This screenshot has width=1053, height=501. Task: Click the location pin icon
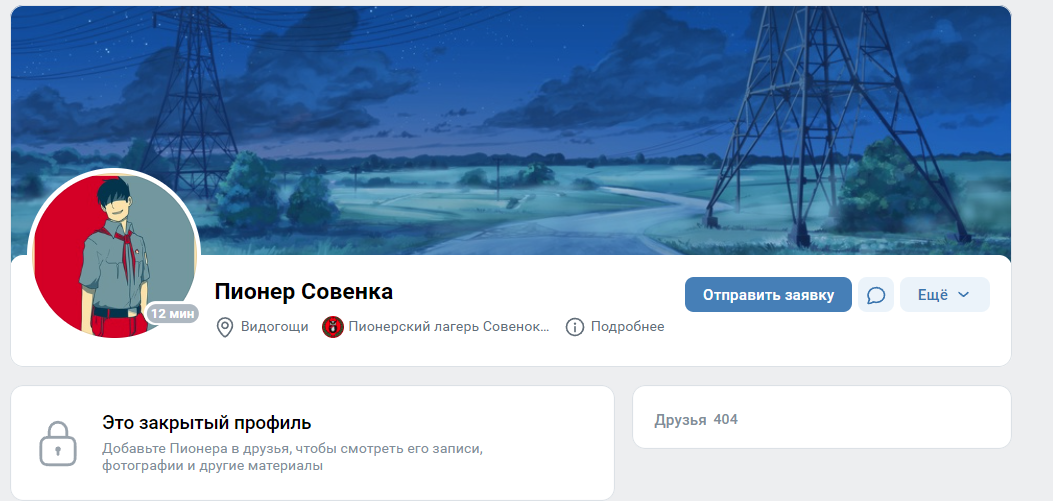[224, 327]
